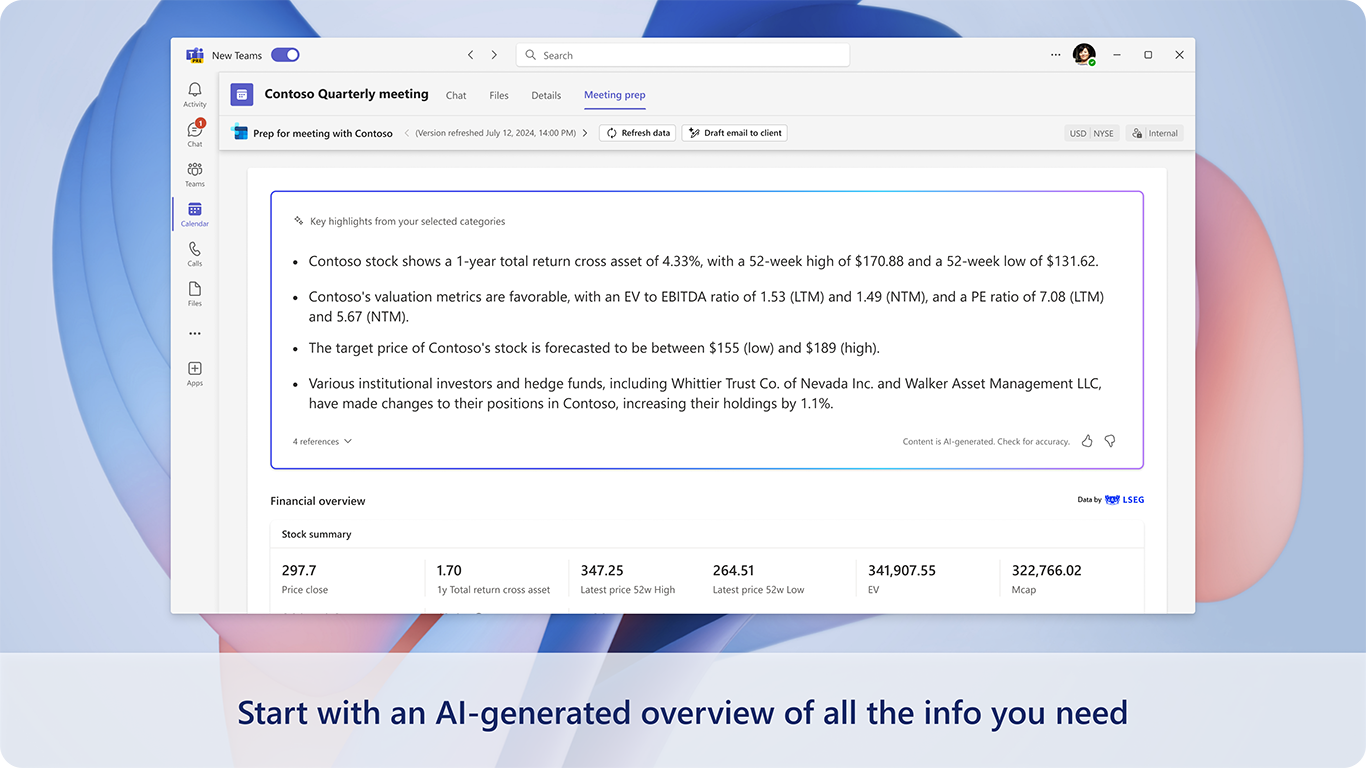
Task: Go forward with the right arrow
Action: click(x=494, y=55)
